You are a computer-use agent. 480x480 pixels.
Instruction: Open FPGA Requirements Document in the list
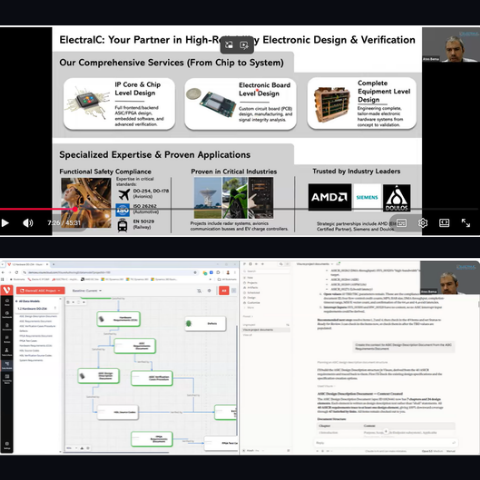[36, 336]
